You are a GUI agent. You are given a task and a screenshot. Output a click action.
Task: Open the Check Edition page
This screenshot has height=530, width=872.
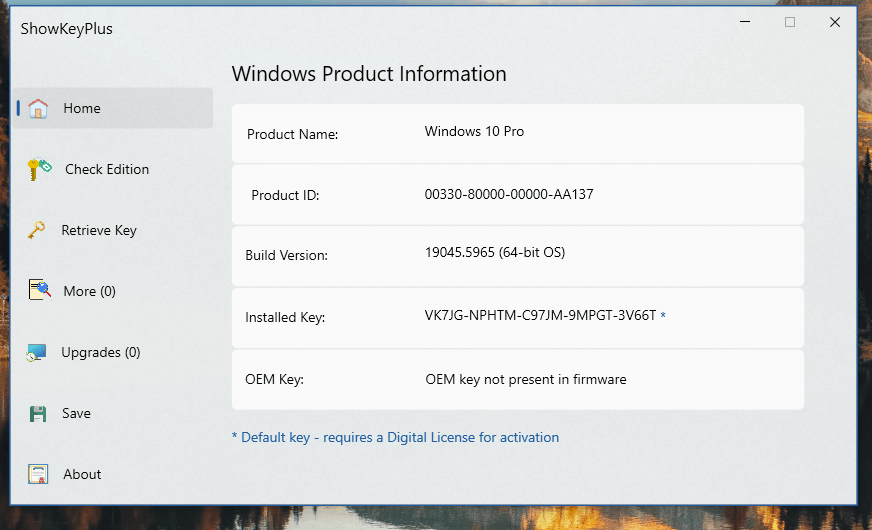click(x=107, y=169)
